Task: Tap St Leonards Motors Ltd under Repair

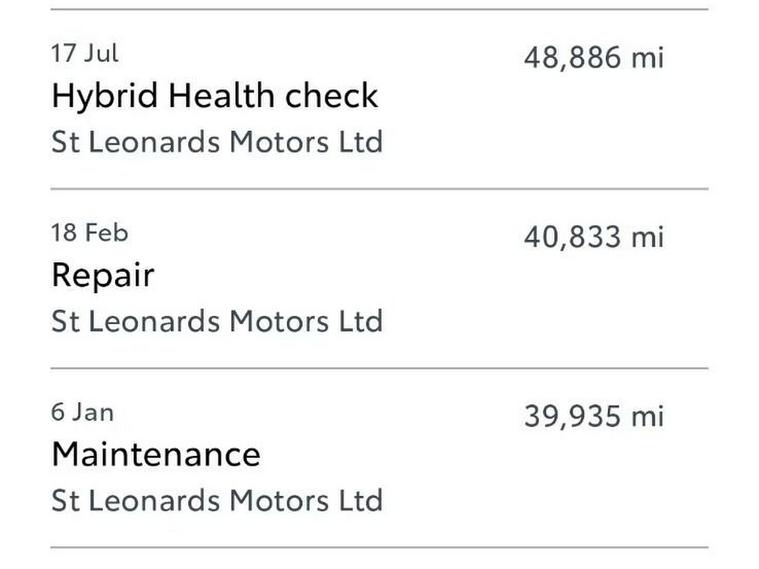Action: coord(217,321)
